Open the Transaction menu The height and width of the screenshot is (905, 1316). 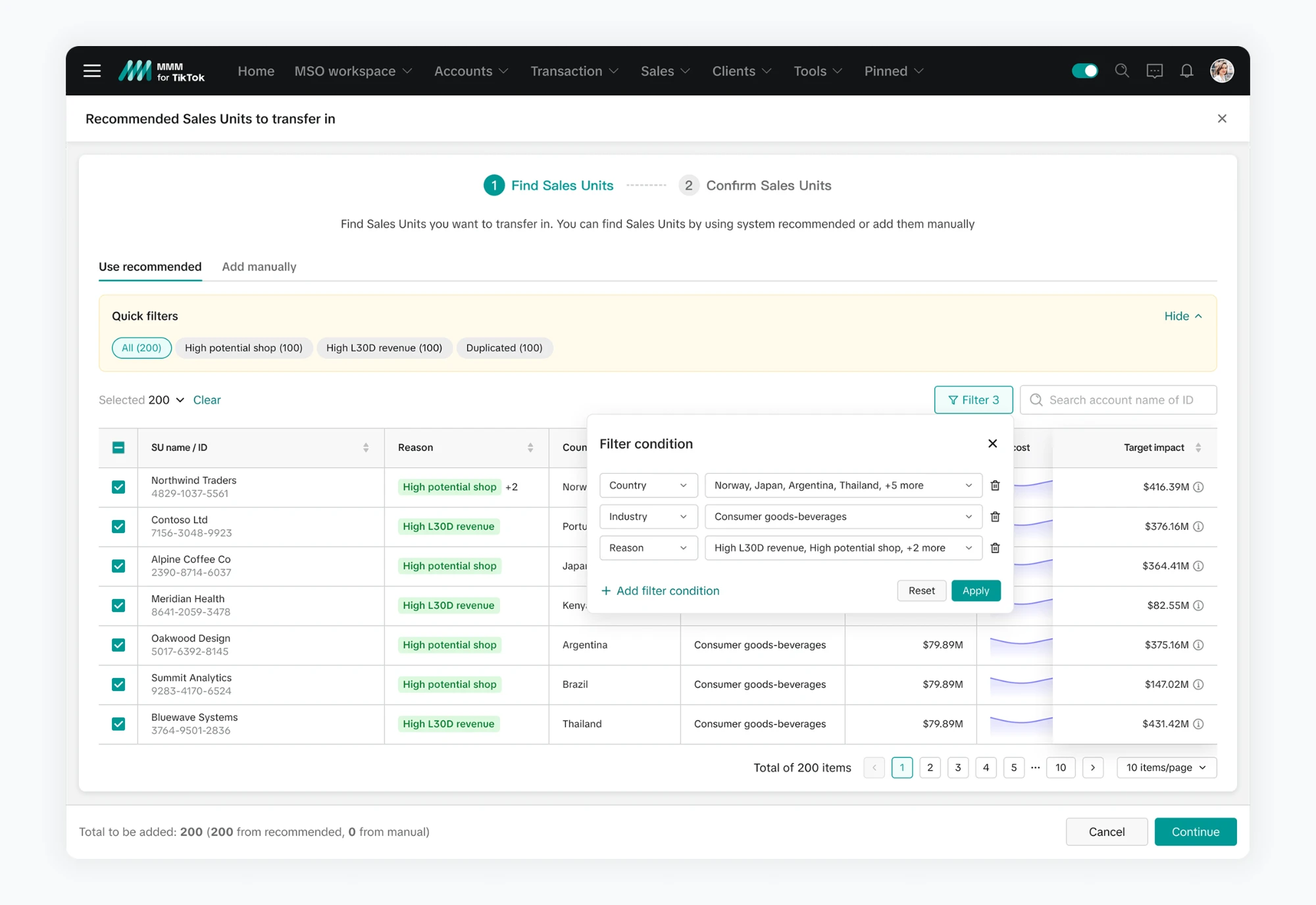[x=574, y=71]
